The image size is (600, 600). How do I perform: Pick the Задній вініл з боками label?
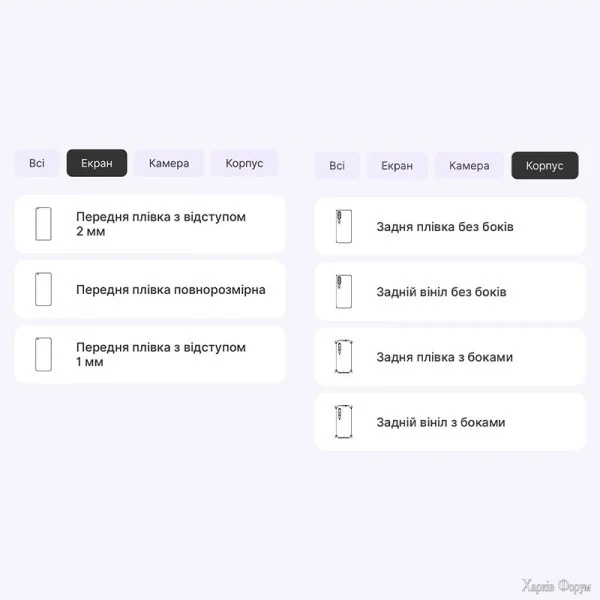click(x=441, y=422)
